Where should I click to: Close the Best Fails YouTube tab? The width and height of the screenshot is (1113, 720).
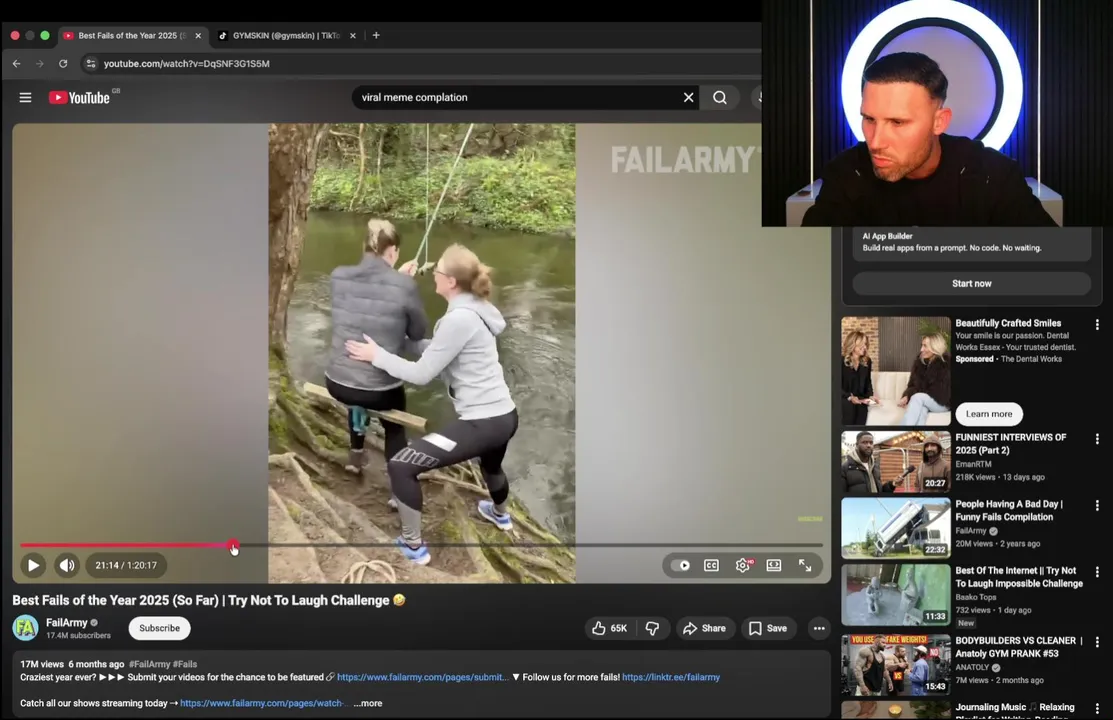(x=198, y=36)
